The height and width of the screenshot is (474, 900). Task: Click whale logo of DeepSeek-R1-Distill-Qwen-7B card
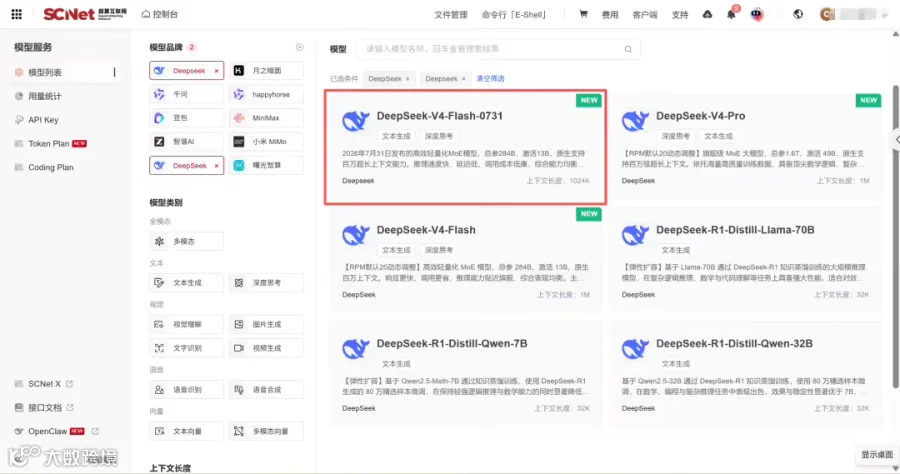pos(355,349)
